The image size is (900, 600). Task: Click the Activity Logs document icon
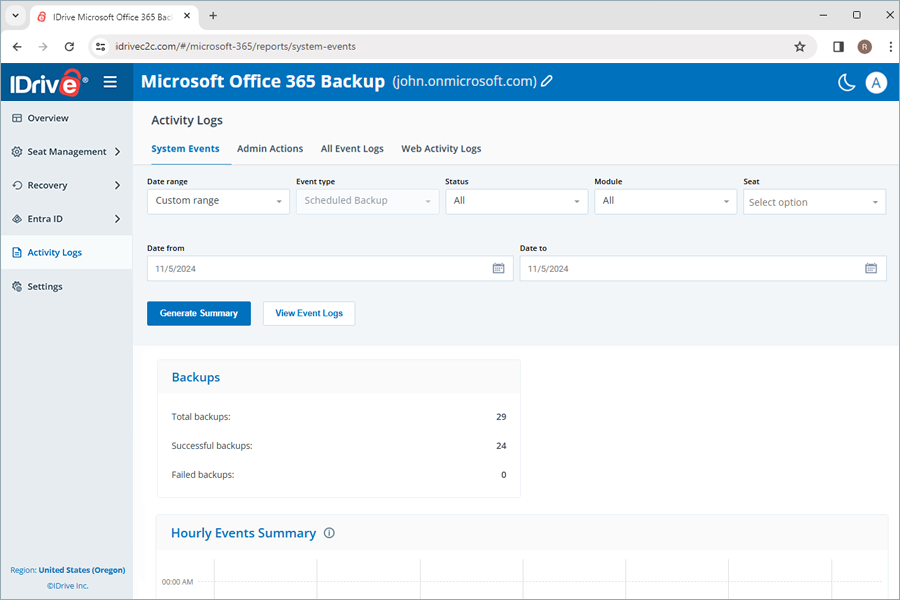17,253
